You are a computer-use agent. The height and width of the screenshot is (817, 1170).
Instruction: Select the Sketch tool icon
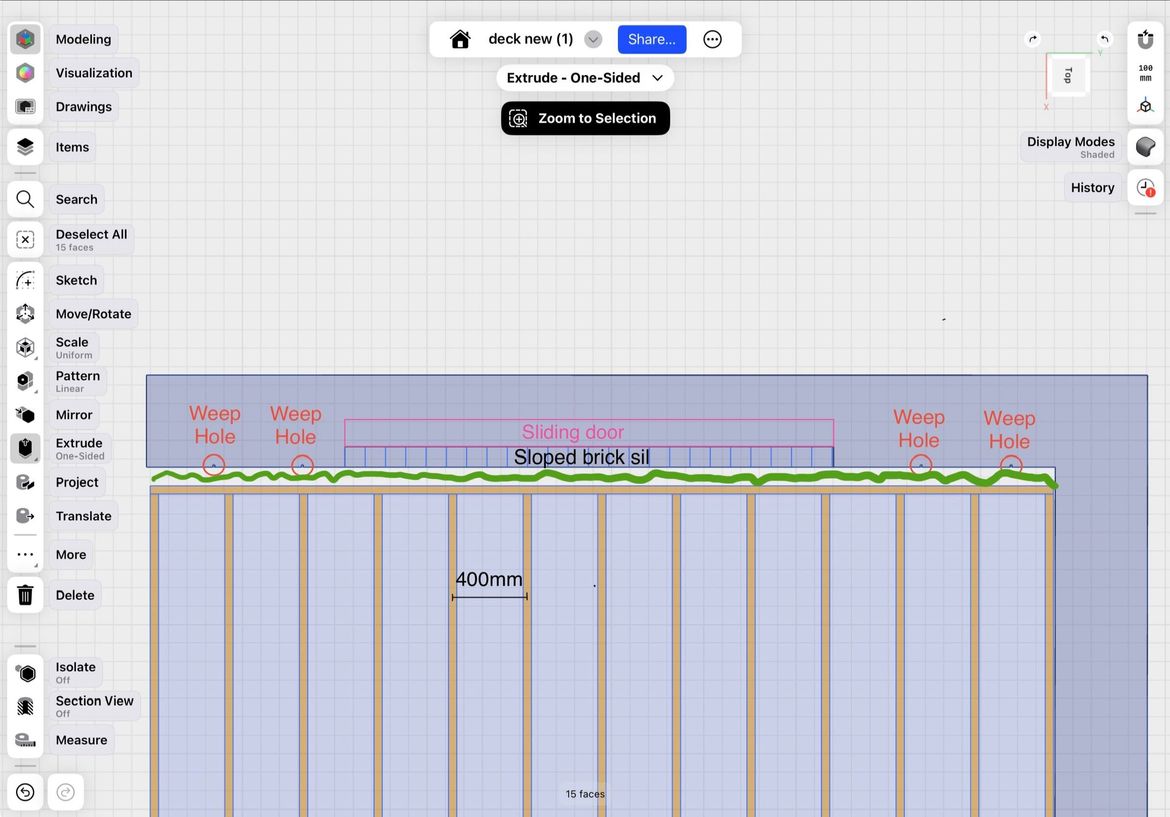click(26, 280)
